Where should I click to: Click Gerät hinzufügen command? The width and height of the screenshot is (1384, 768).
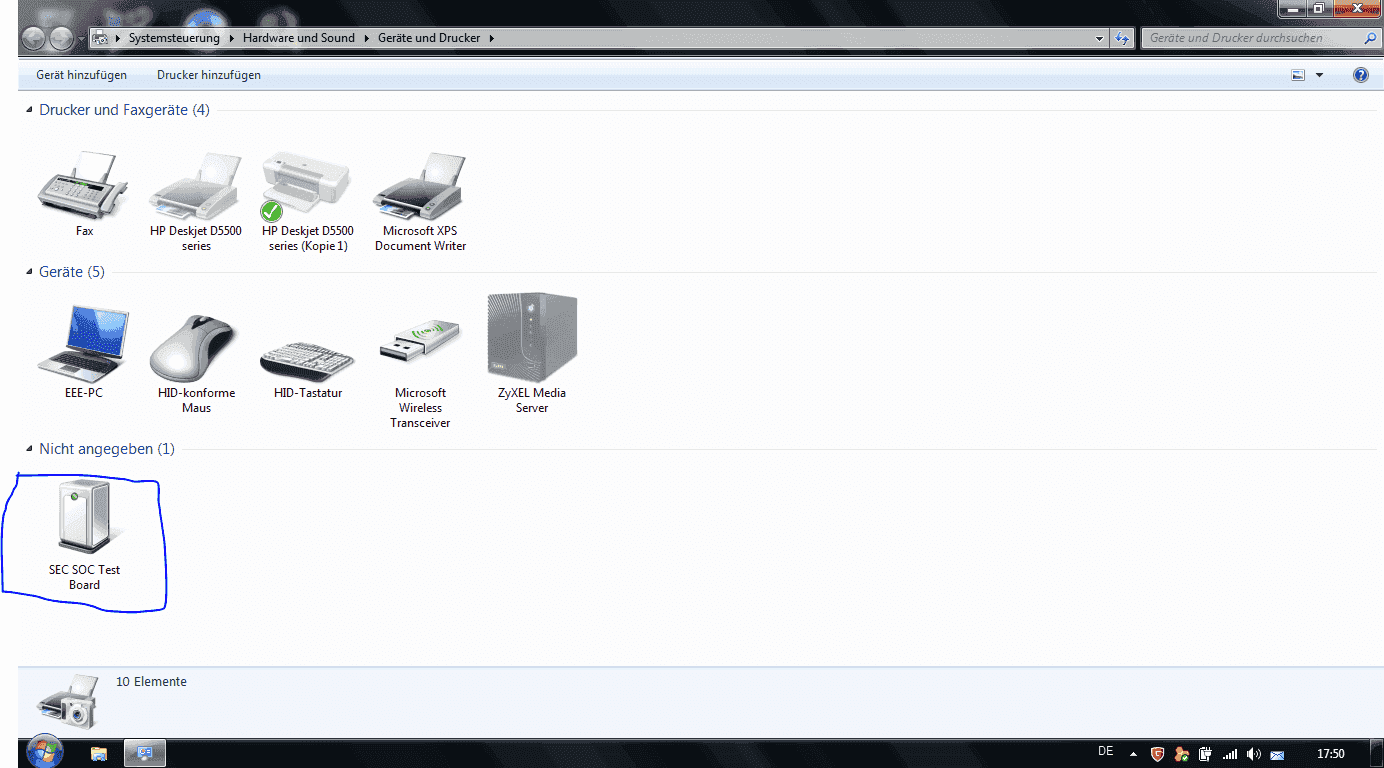coord(81,75)
